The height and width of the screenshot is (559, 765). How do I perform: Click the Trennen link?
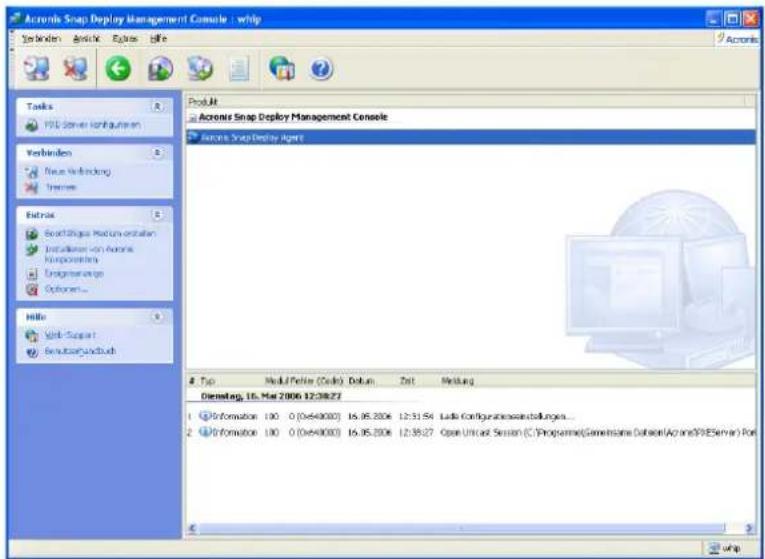click(x=61, y=187)
